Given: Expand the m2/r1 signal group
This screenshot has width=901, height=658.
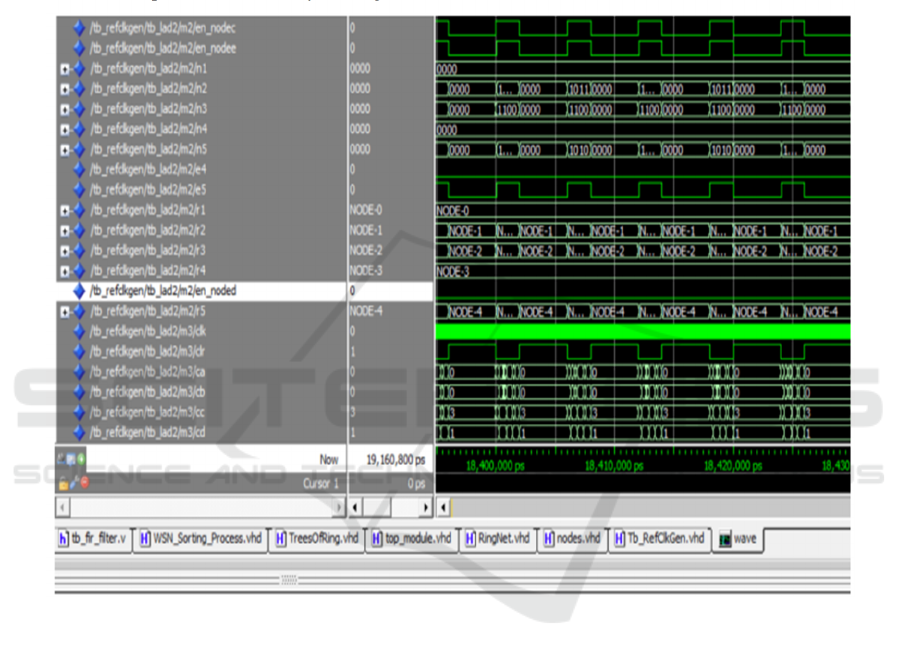Looking at the screenshot, I should coord(64,210).
